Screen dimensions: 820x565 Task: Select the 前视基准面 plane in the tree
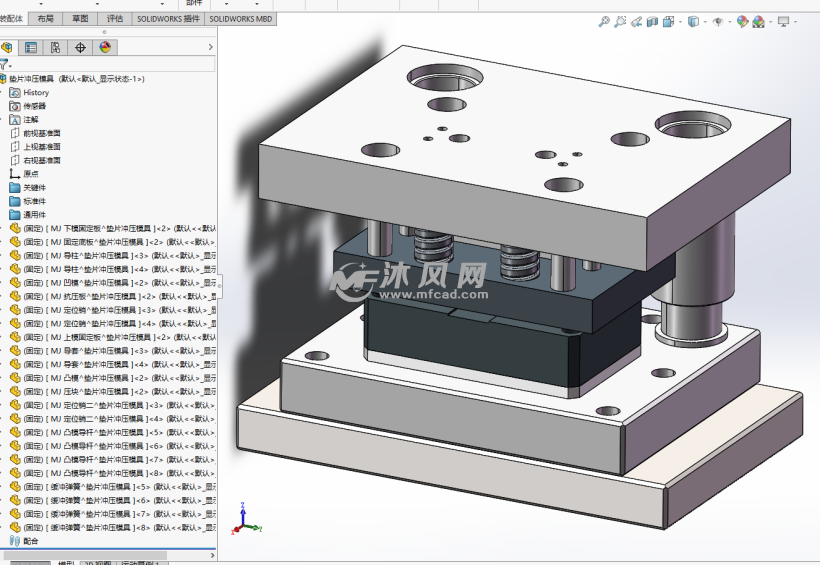click(x=41, y=133)
